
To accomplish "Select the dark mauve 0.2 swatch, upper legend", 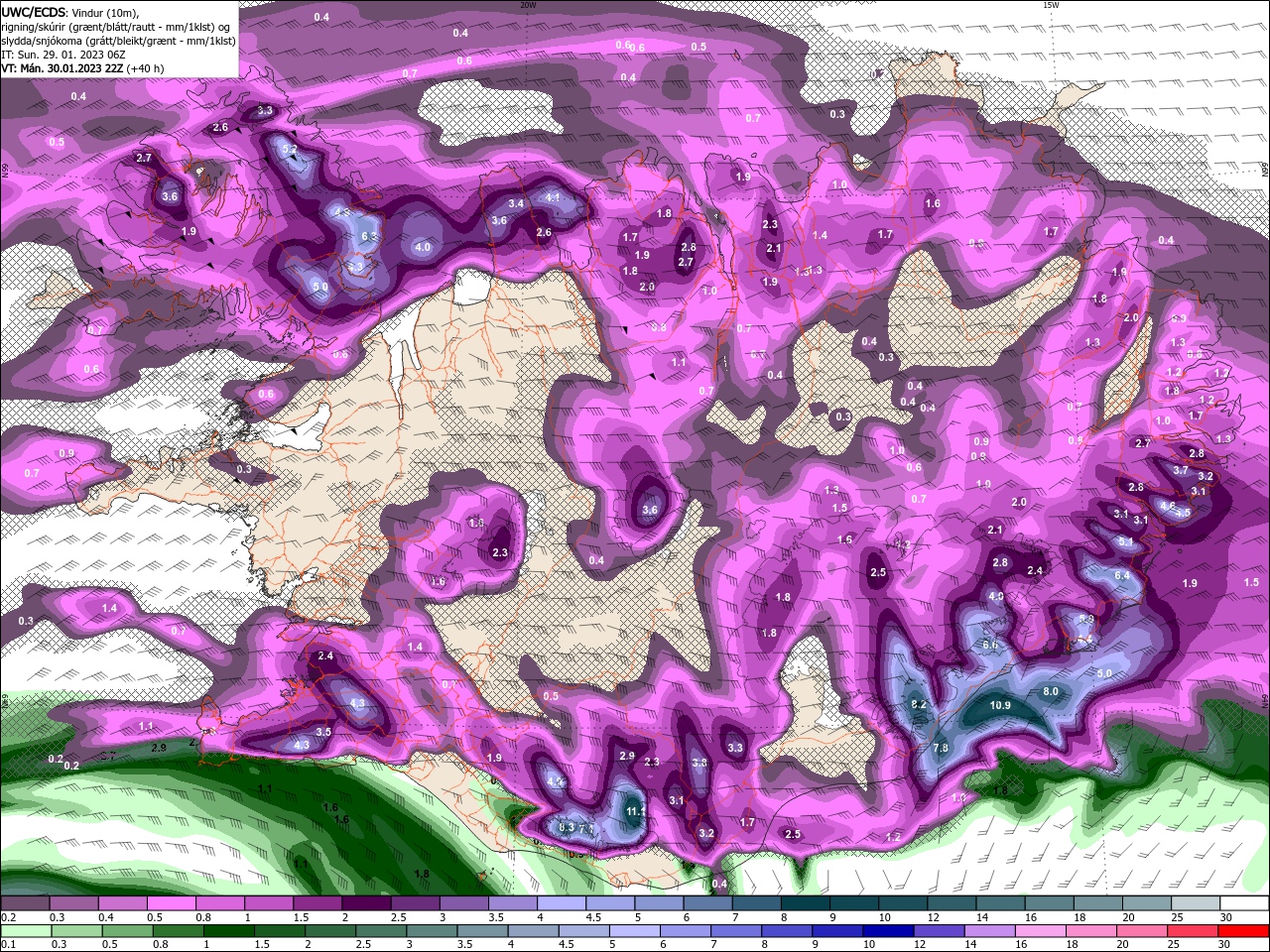I will pyautogui.click(x=25, y=903).
